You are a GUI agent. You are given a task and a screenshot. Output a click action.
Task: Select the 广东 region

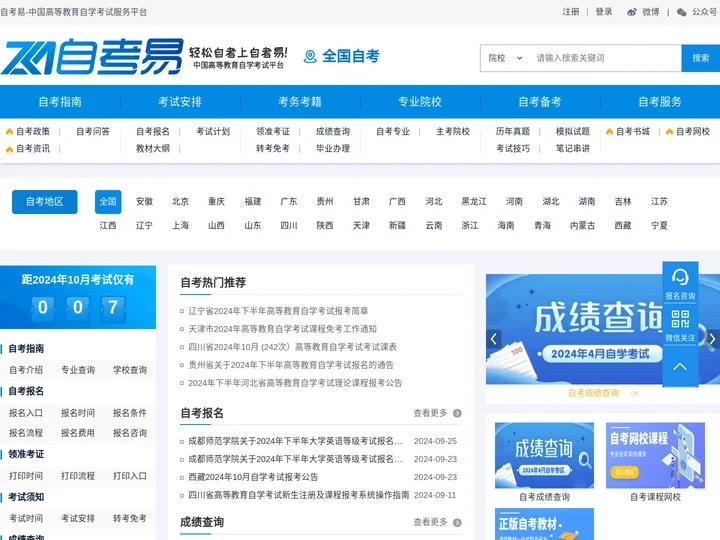point(289,202)
